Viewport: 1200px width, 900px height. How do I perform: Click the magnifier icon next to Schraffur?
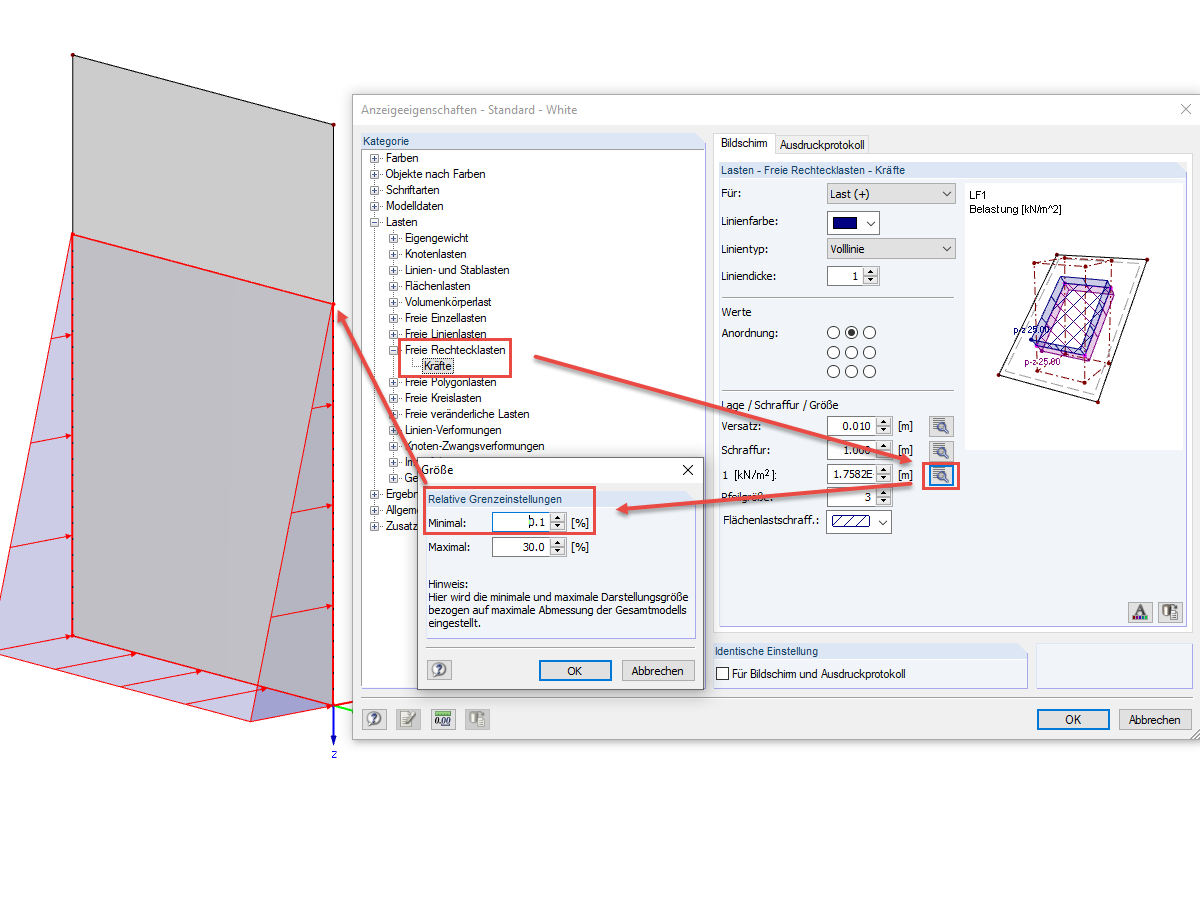(x=940, y=449)
